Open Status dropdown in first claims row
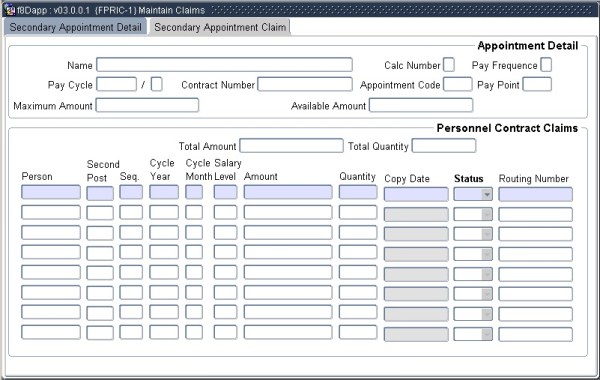 click(486, 194)
